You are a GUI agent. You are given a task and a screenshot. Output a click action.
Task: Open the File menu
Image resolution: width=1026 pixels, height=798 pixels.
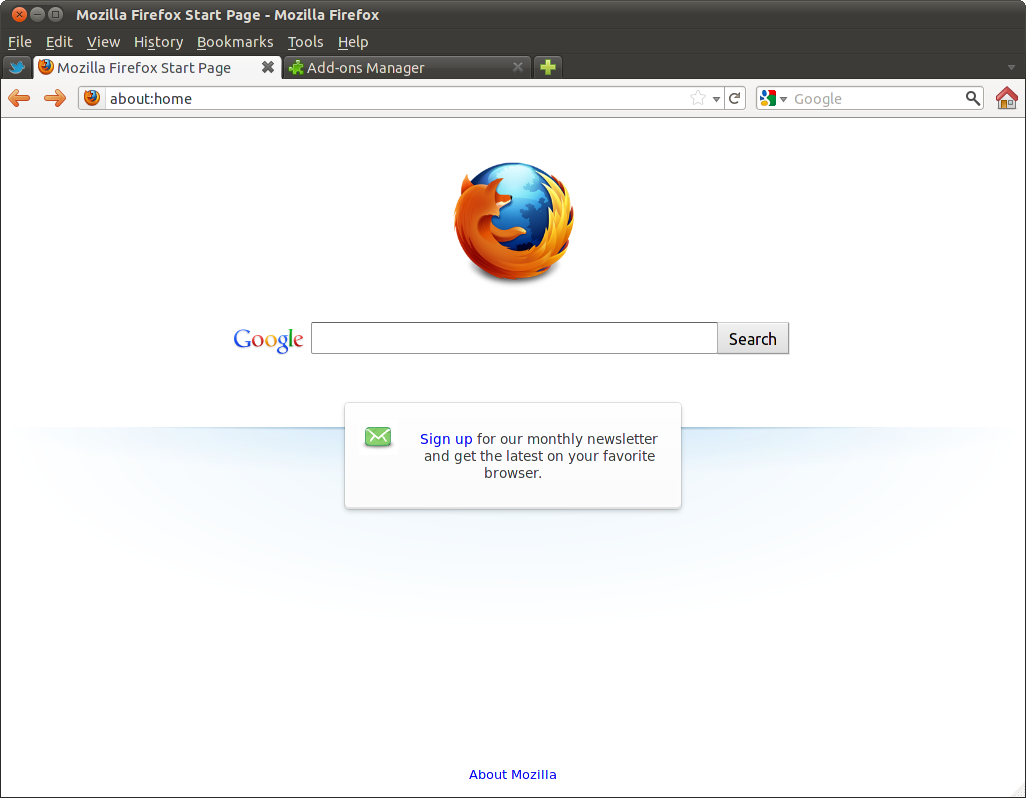[x=20, y=42]
